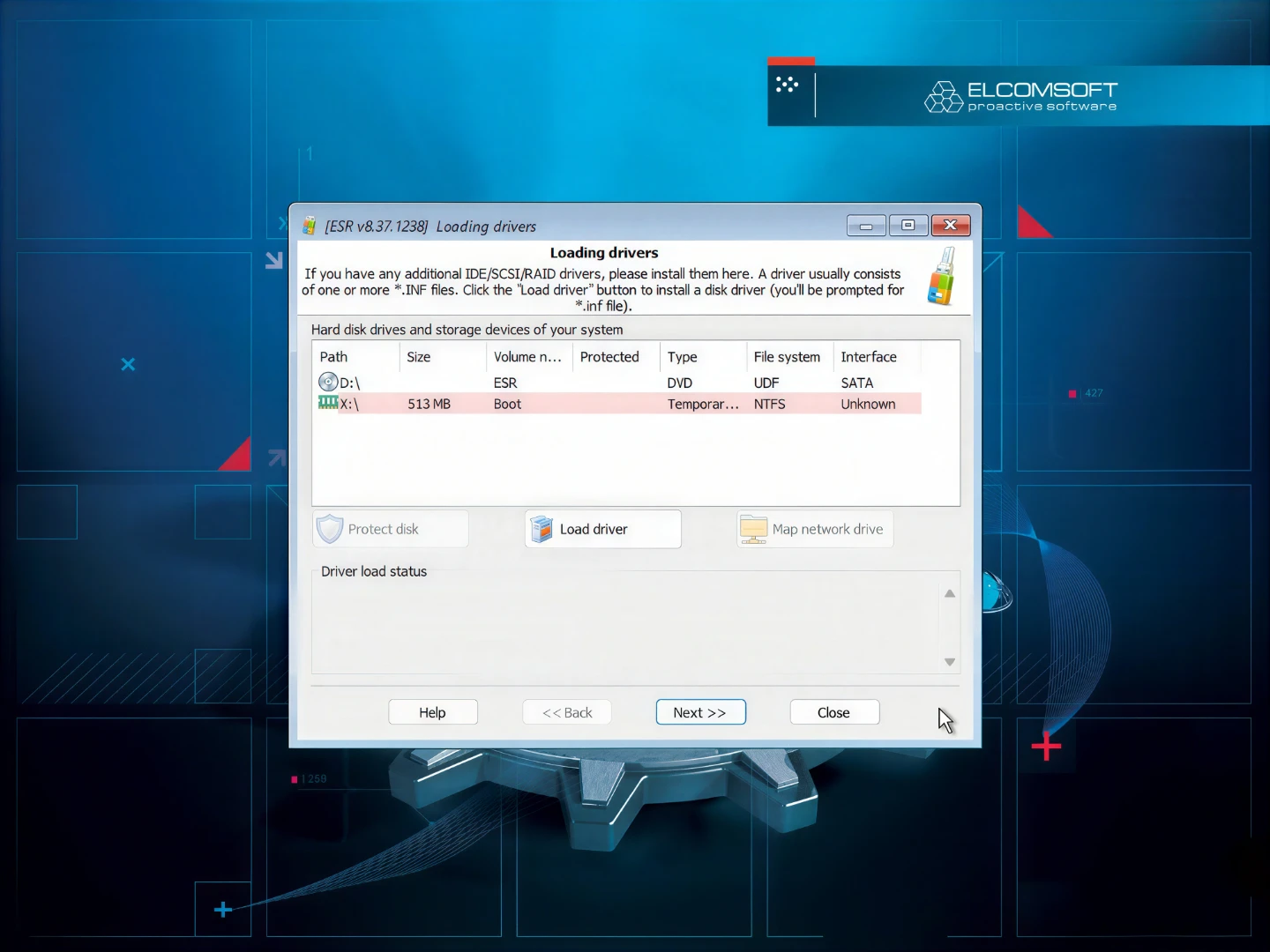
Task: Click the DVD type cell
Action: (679, 383)
